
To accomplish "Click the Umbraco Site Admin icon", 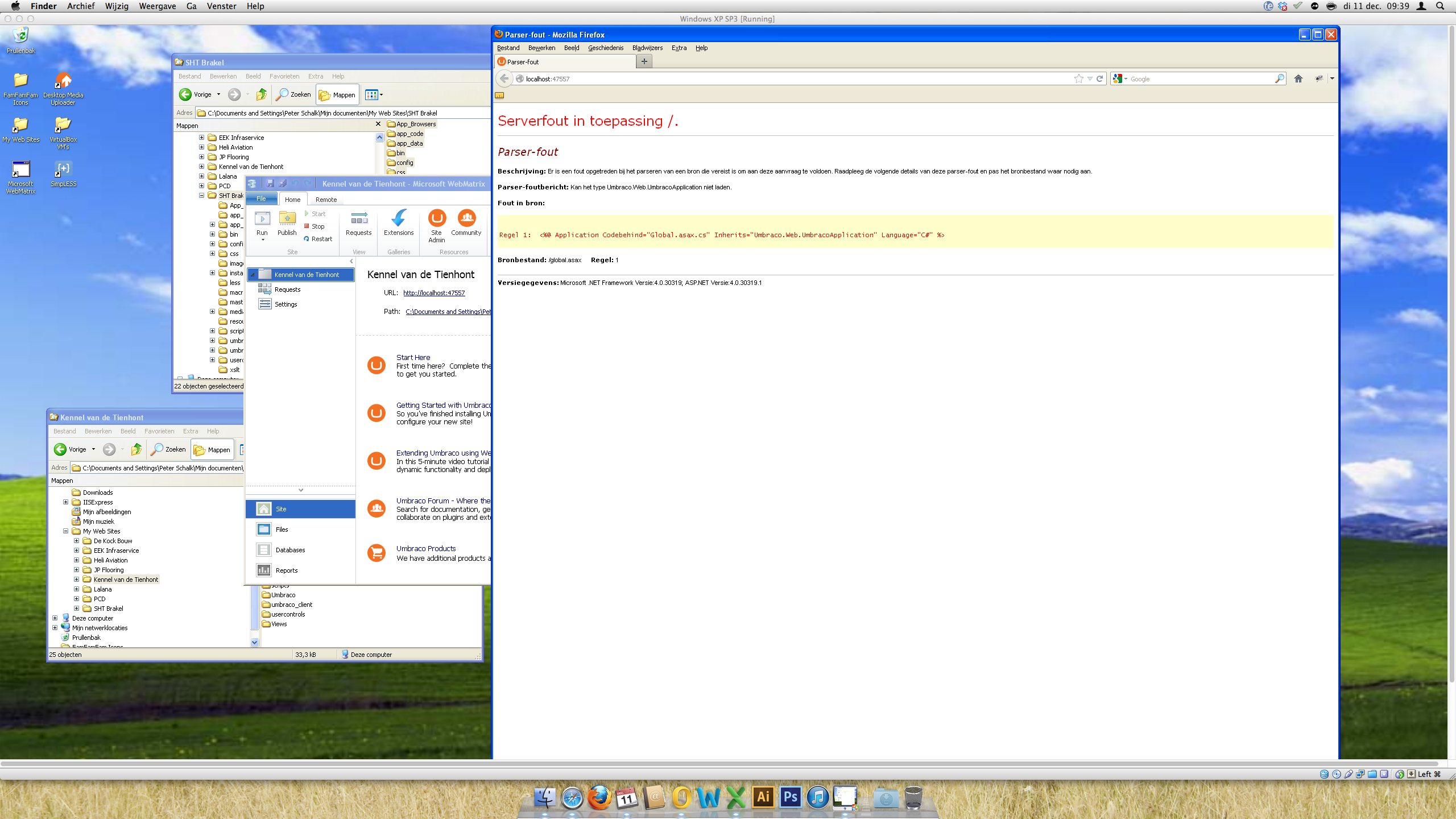I will tap(437, 226).
